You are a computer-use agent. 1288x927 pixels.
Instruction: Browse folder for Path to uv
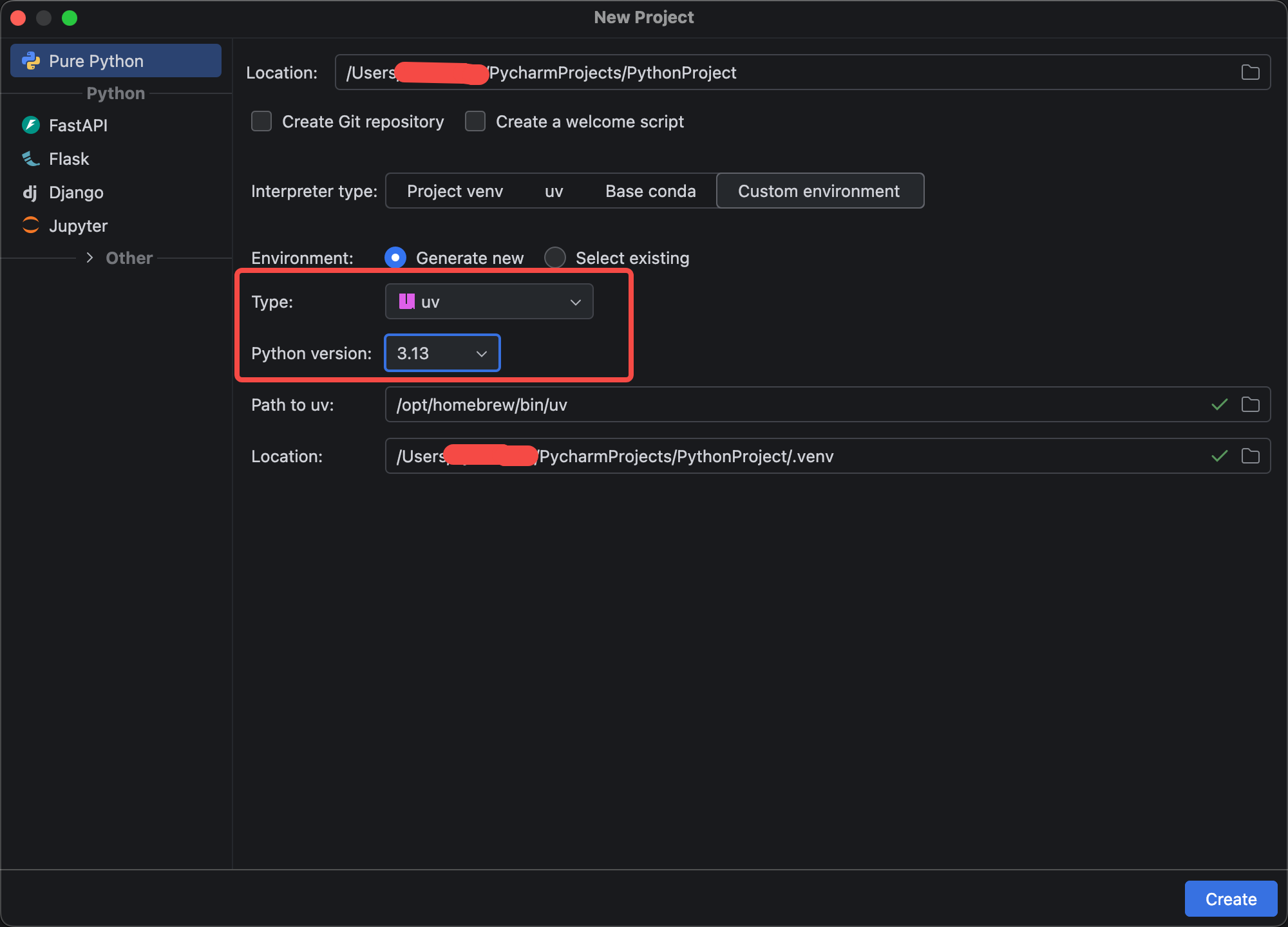point(1250,404)
